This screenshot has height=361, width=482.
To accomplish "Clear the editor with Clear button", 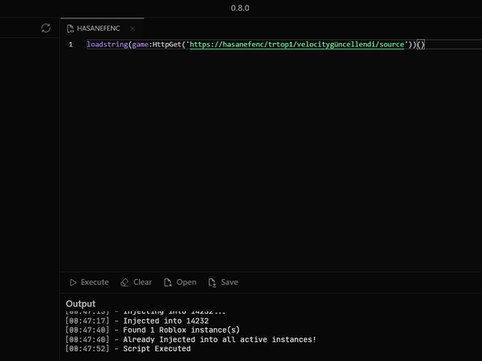I will coord(136,282).
